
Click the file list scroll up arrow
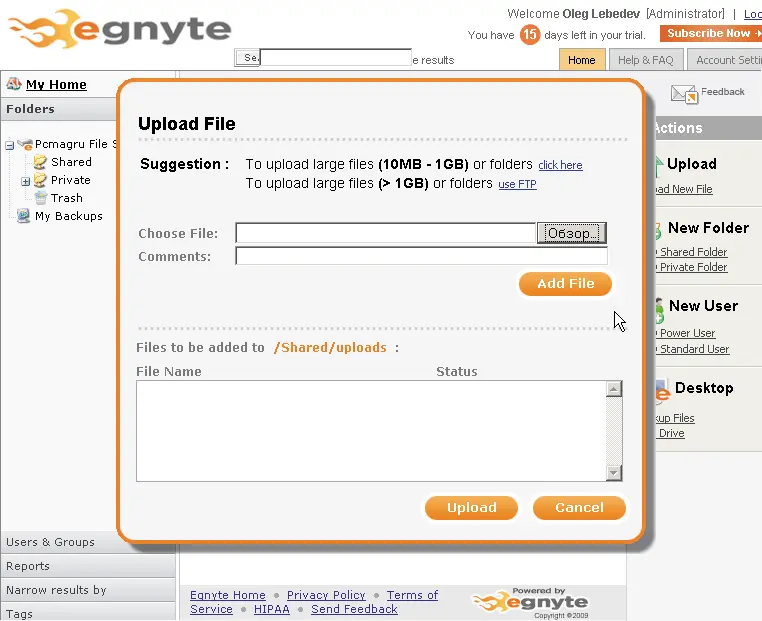[614, 389]
